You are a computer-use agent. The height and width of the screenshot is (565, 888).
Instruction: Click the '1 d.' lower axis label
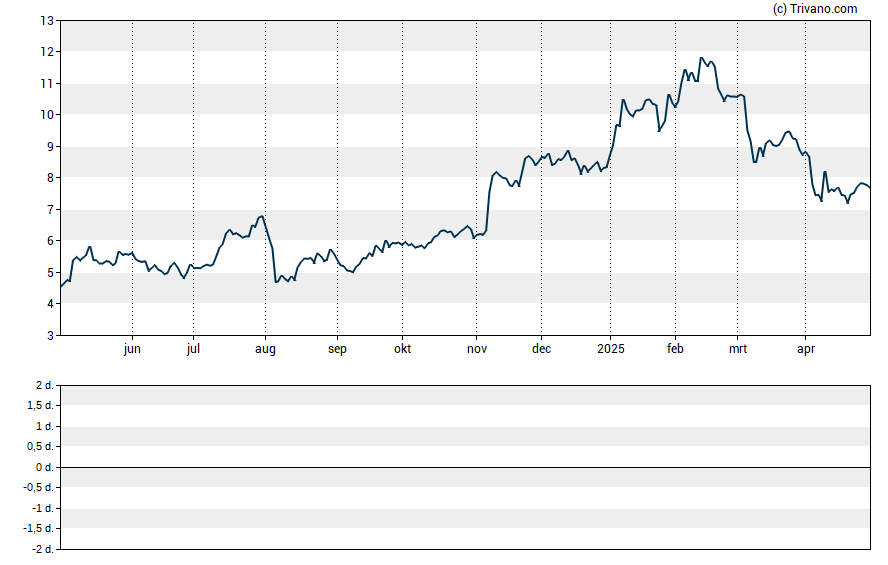[45, 426]
